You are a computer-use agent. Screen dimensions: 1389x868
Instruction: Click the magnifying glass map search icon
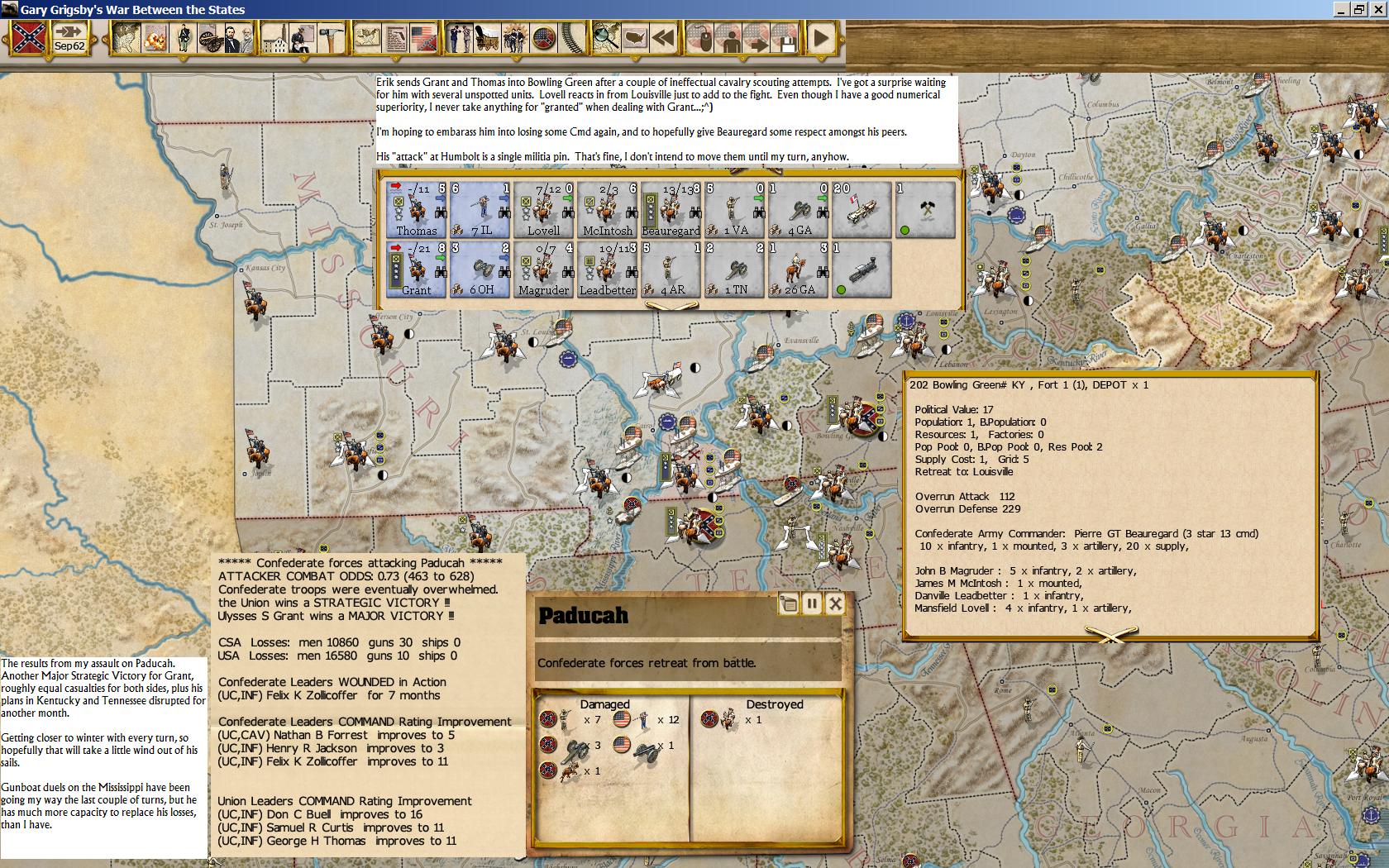[x=606, y=38]
